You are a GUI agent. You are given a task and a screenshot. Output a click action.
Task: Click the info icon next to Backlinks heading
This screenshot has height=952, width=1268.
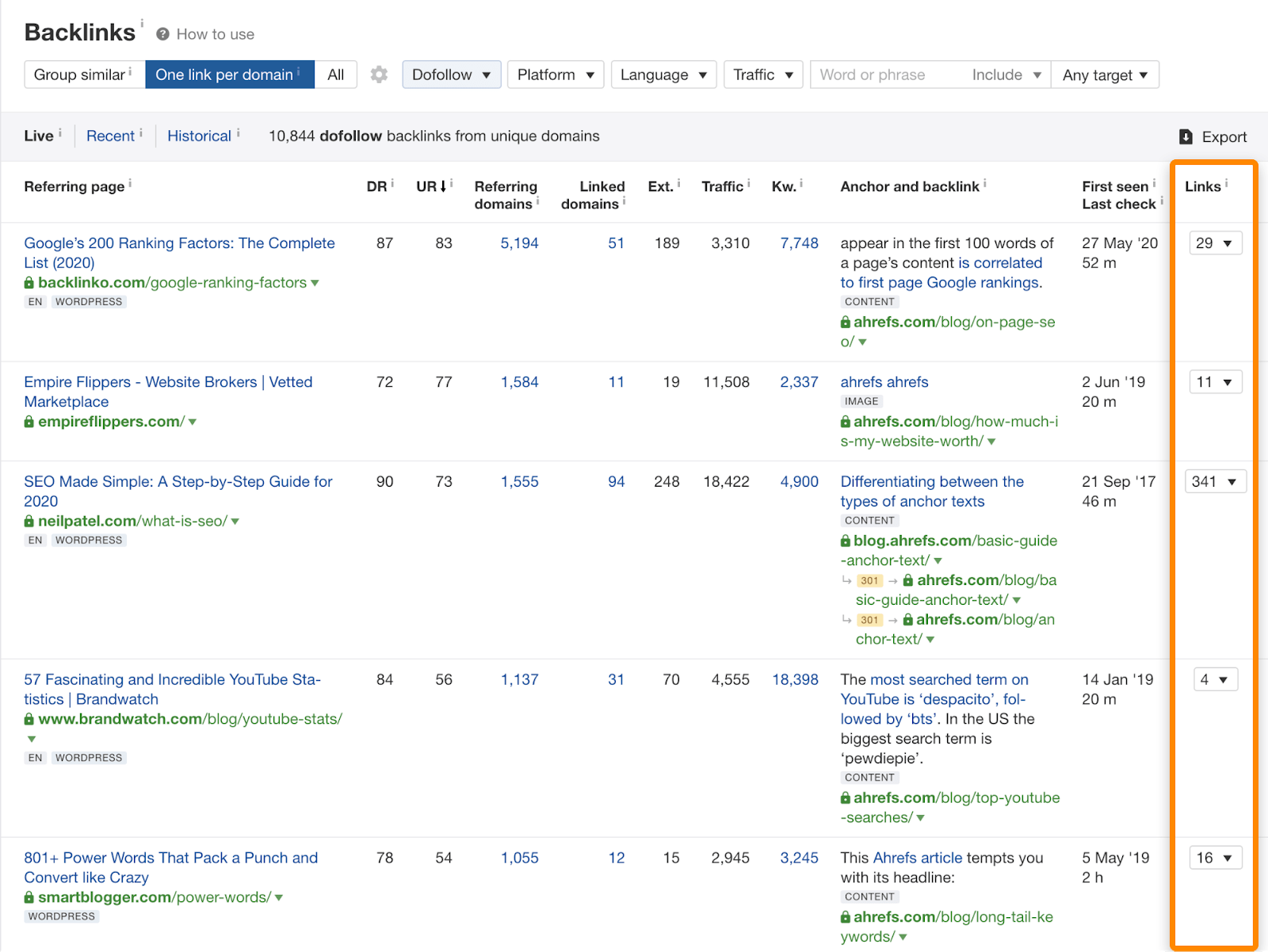click(x=141, y=24)
